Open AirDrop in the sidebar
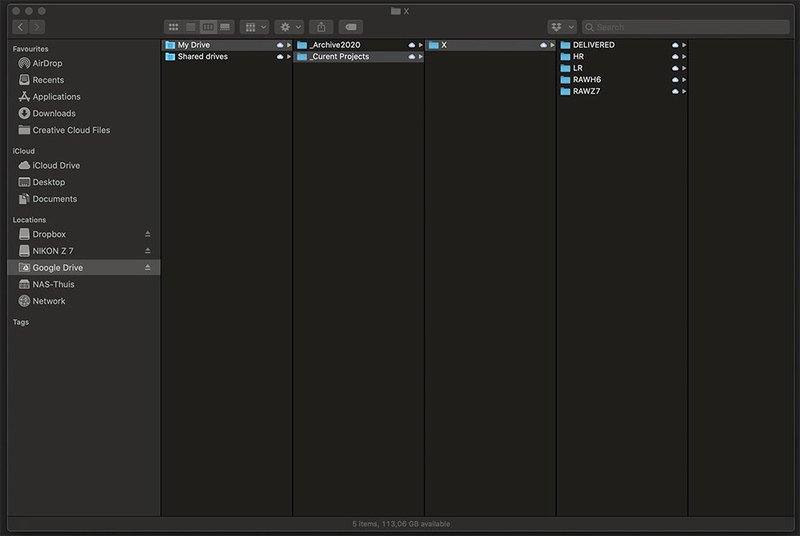 coord(48,63)
